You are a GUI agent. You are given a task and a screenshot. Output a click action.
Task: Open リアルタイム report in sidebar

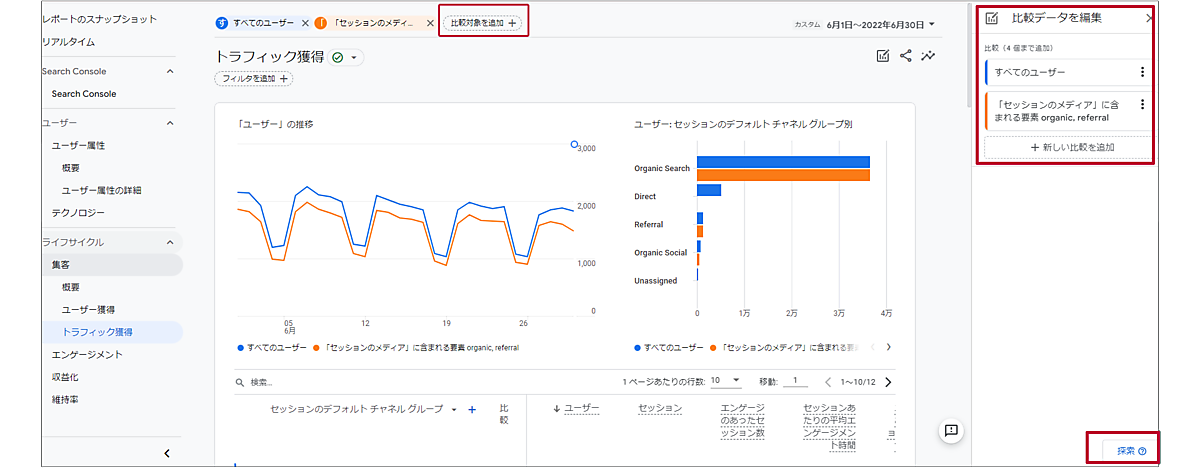(69, 42)
